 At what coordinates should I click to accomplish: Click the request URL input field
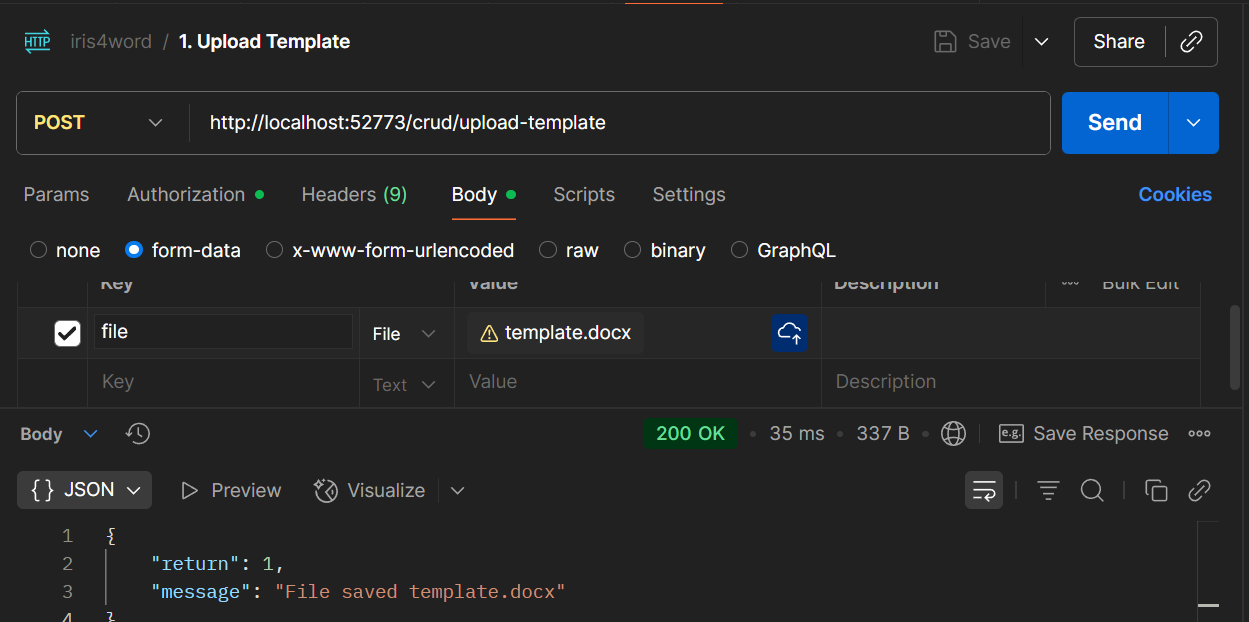click(620, 123)
